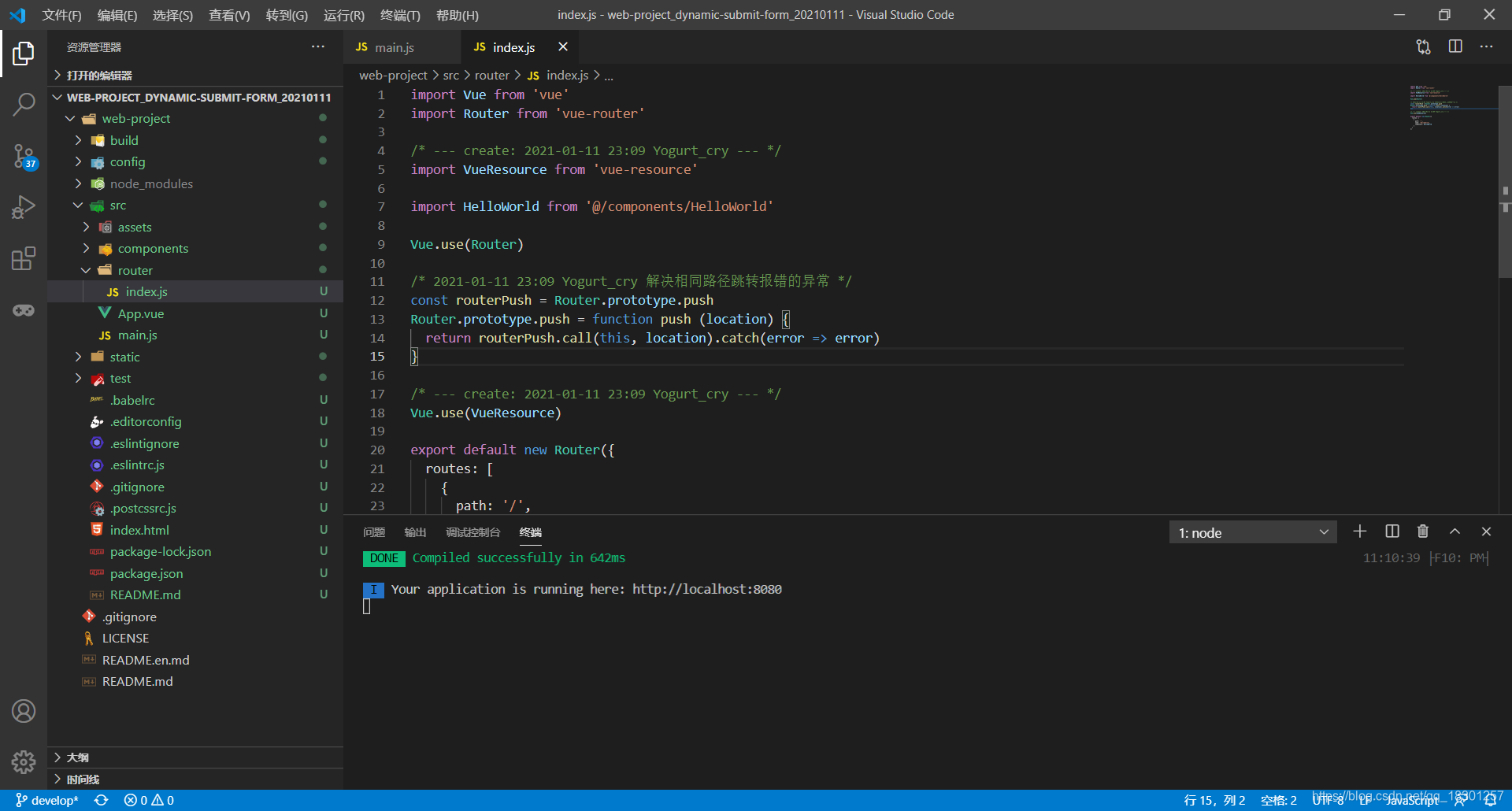Viewport: 1512px width, 811px height.
Task: Open editor more actions ellipsis menu
Action: point(1486,47)
